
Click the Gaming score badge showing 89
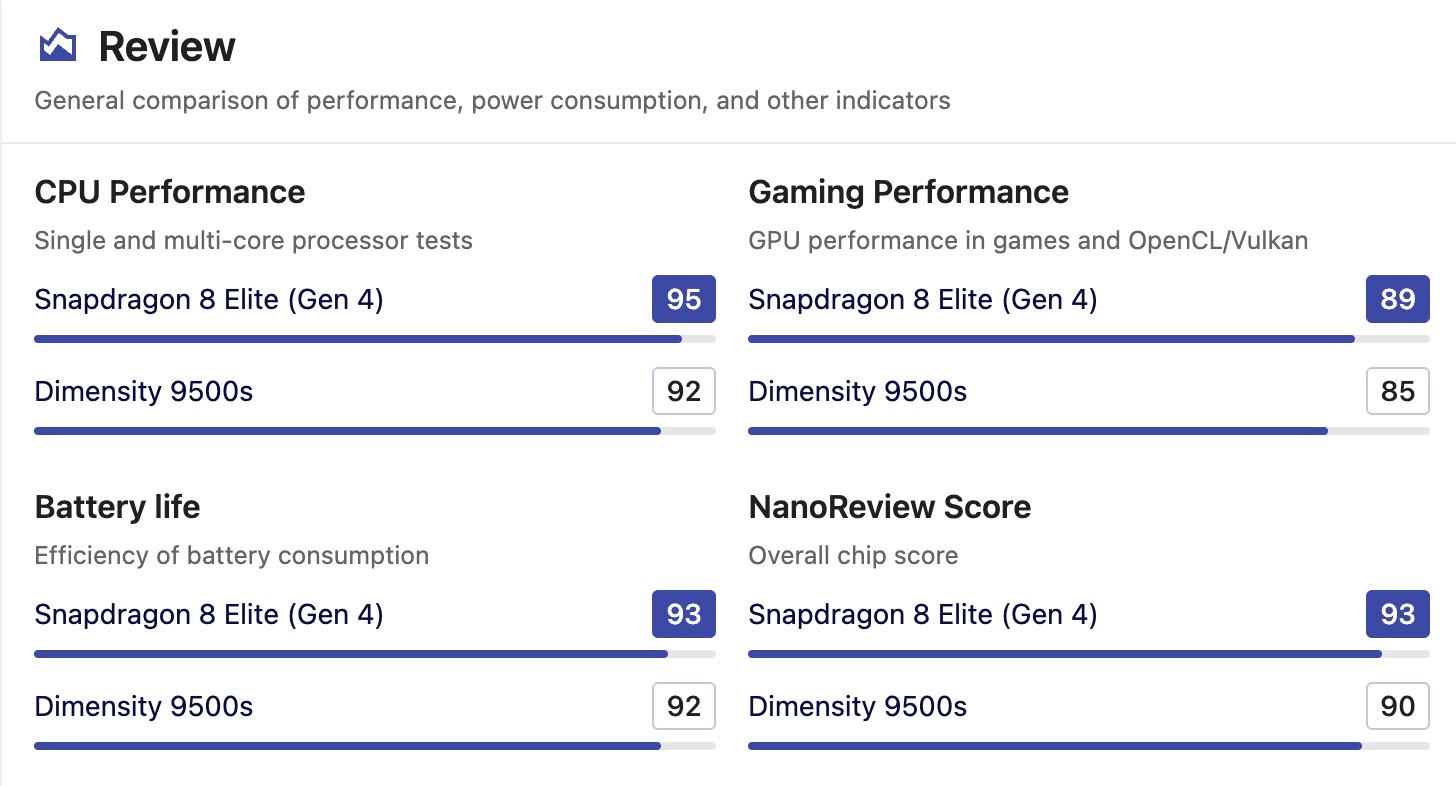tap(1397, 299)
